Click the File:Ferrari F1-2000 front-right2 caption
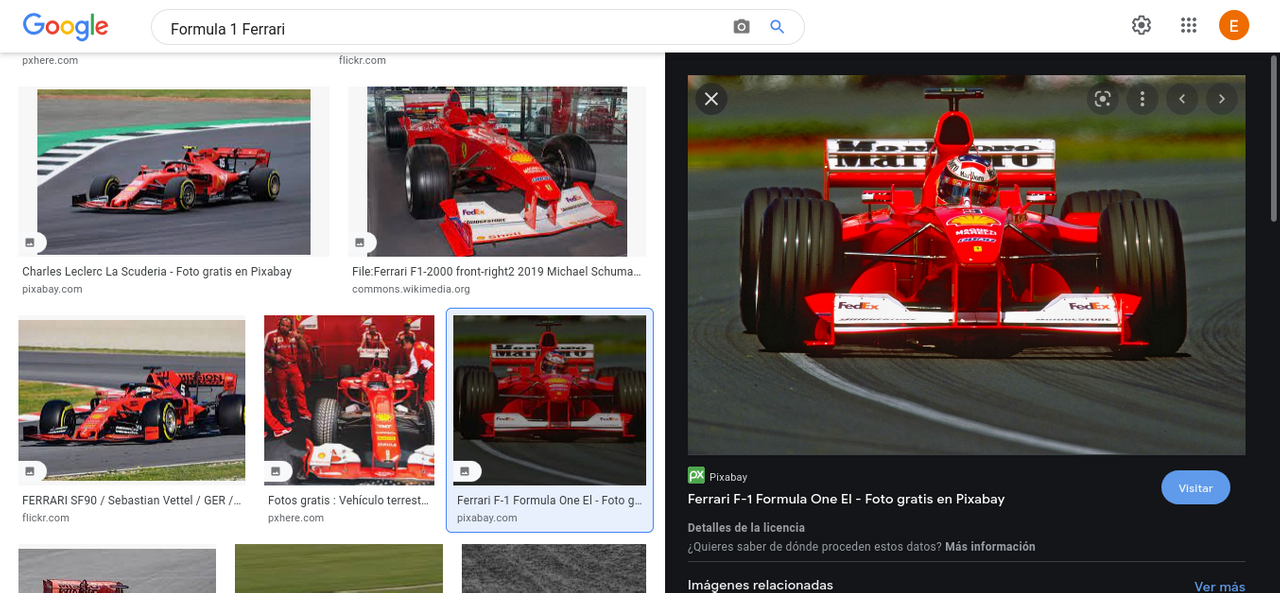 point(496,272)
